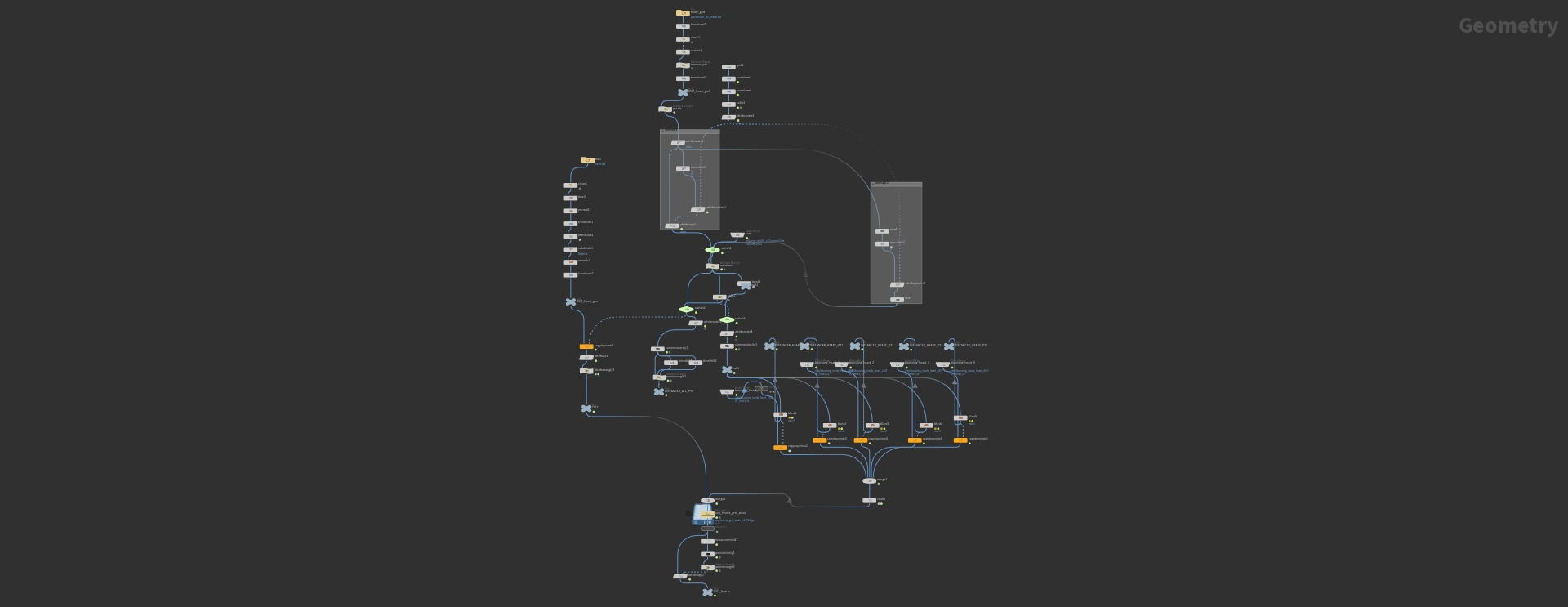
Task: Click the left network box title bar
Action: (689, 132)
